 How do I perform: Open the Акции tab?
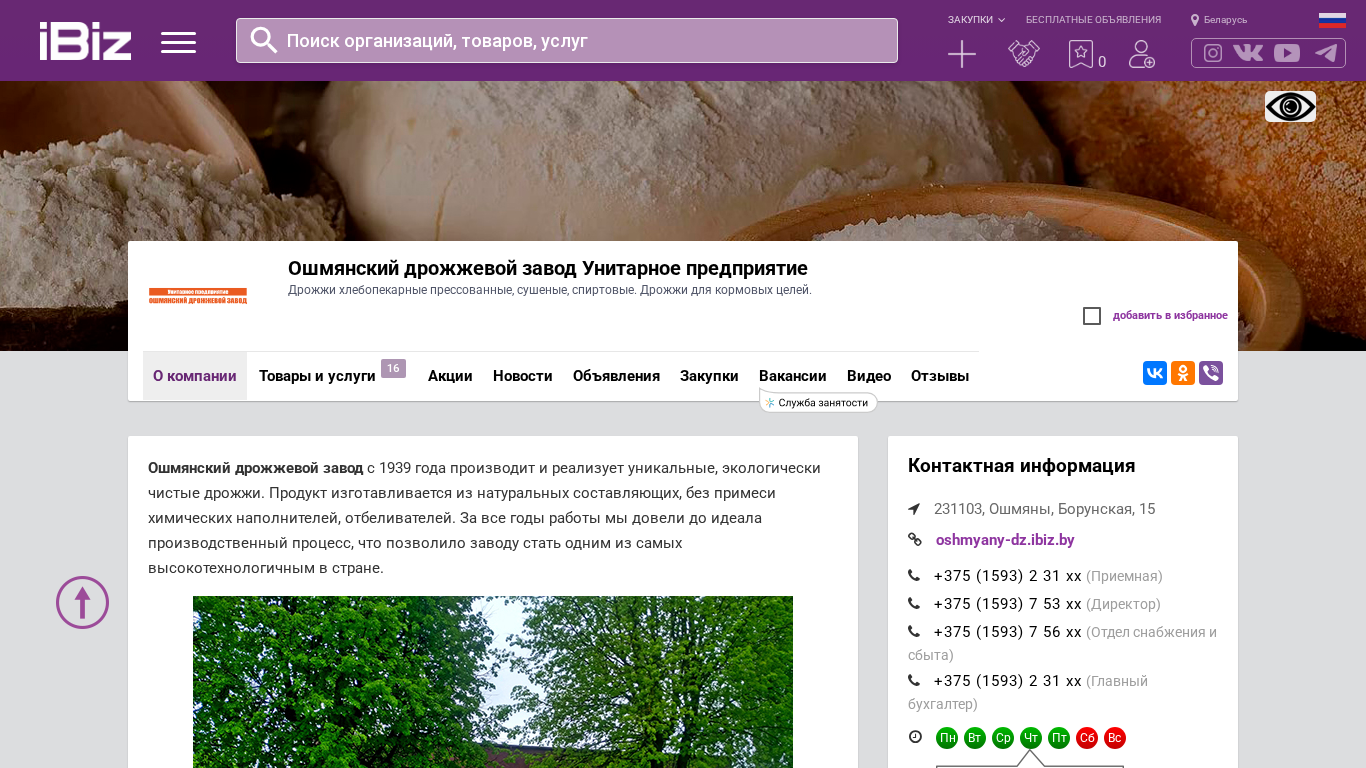[x=450, y=376]
